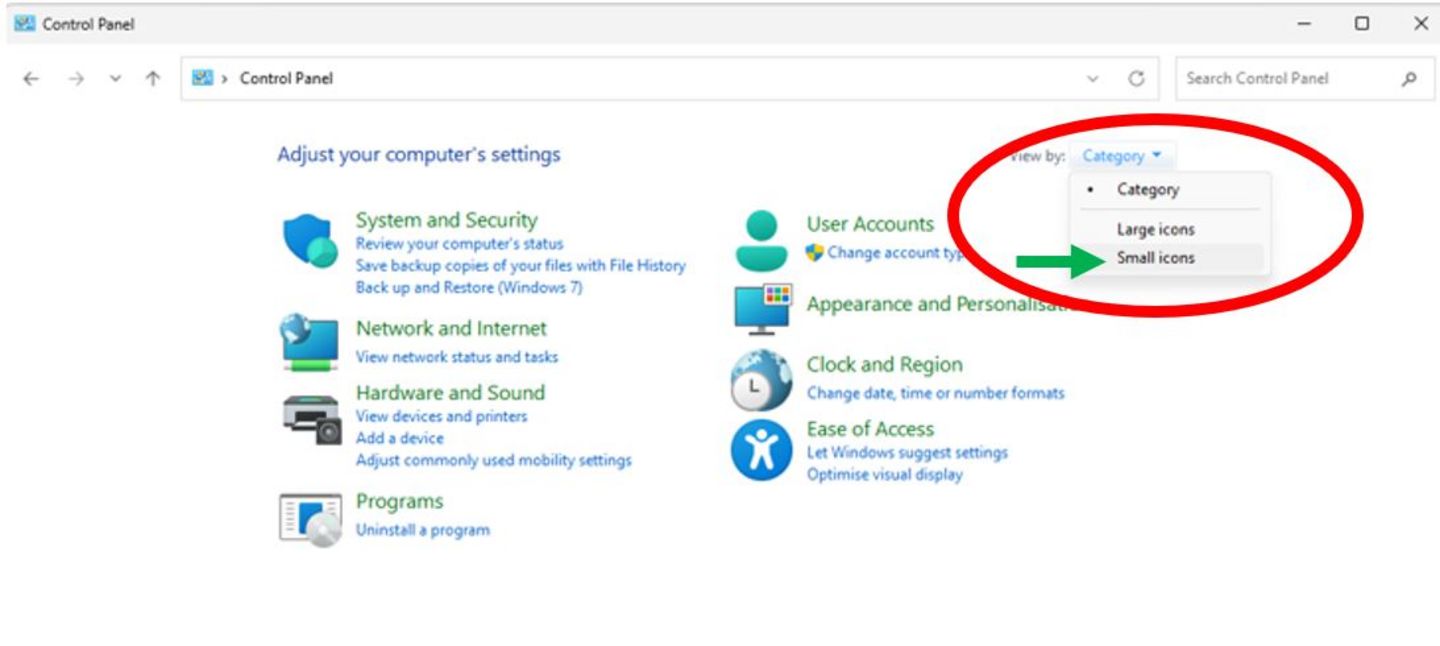
Task: Click the Search Control Panel field
Action: point(1290,79)
